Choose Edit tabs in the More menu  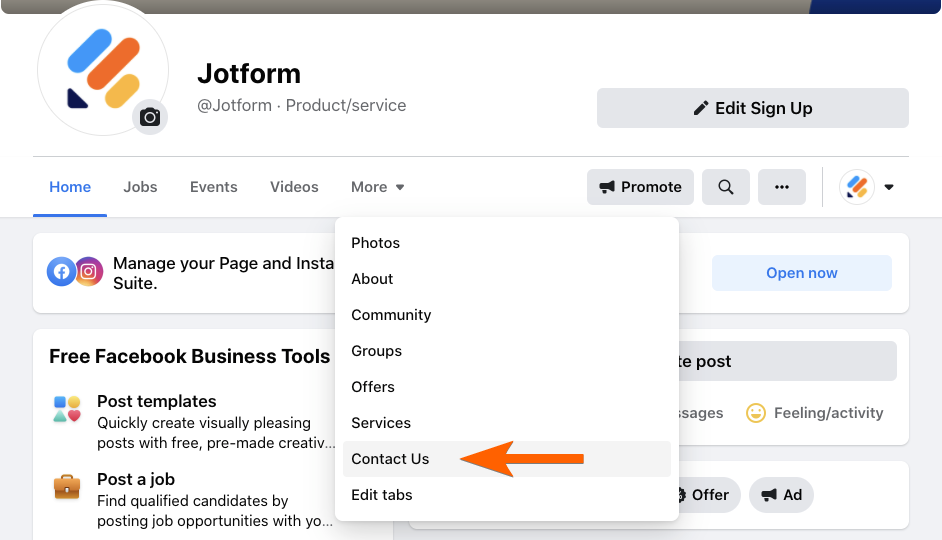(382, 495)
